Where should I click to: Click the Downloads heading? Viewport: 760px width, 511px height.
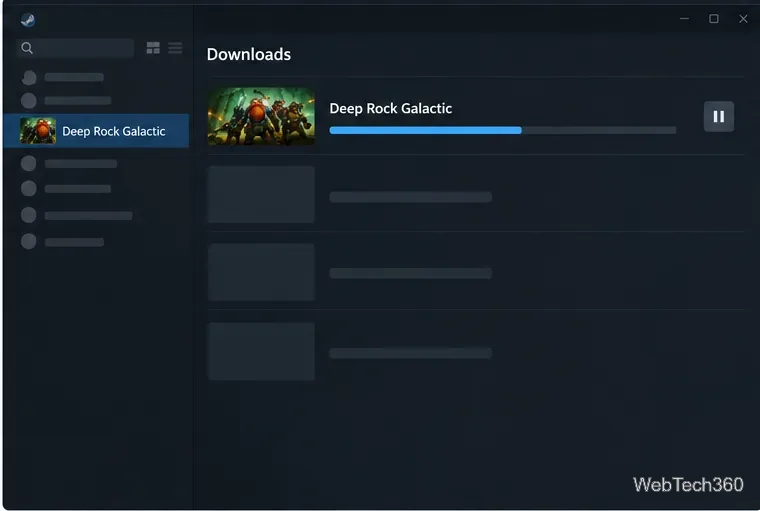(249, 54)
